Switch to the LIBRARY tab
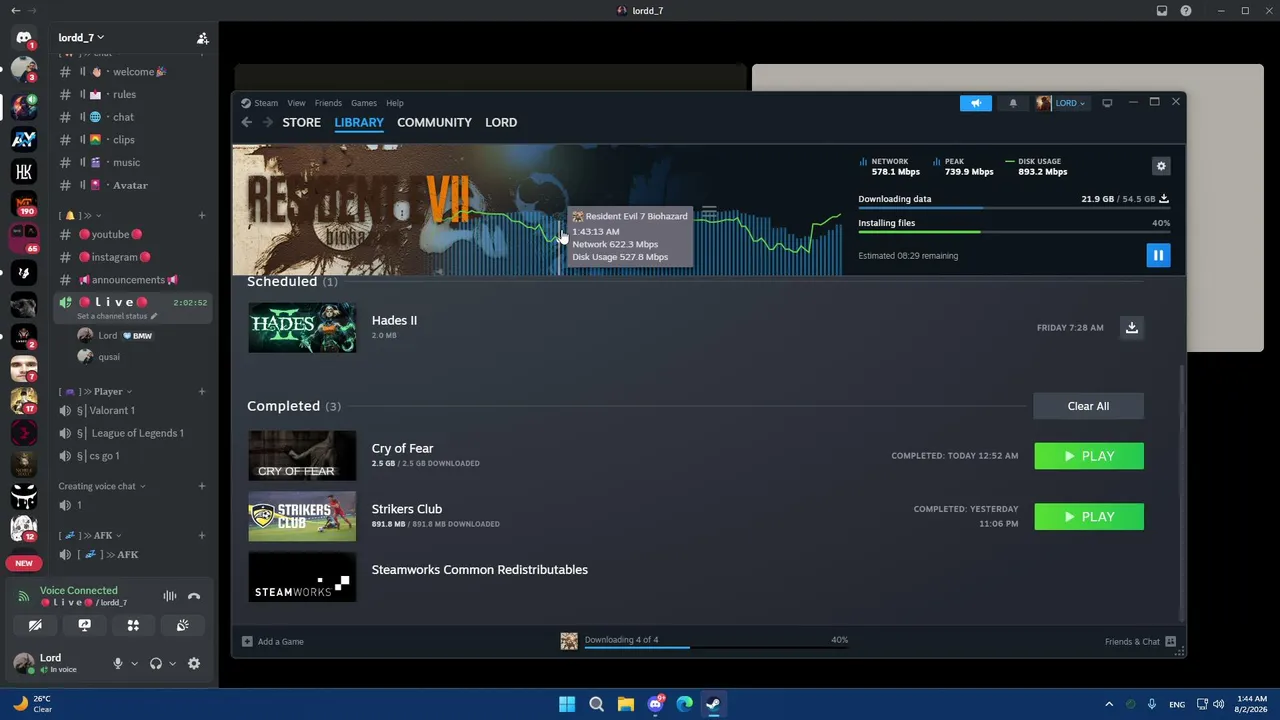This screenshot has width=1280, height=720. pyautogui.click(x=359, y=122)
